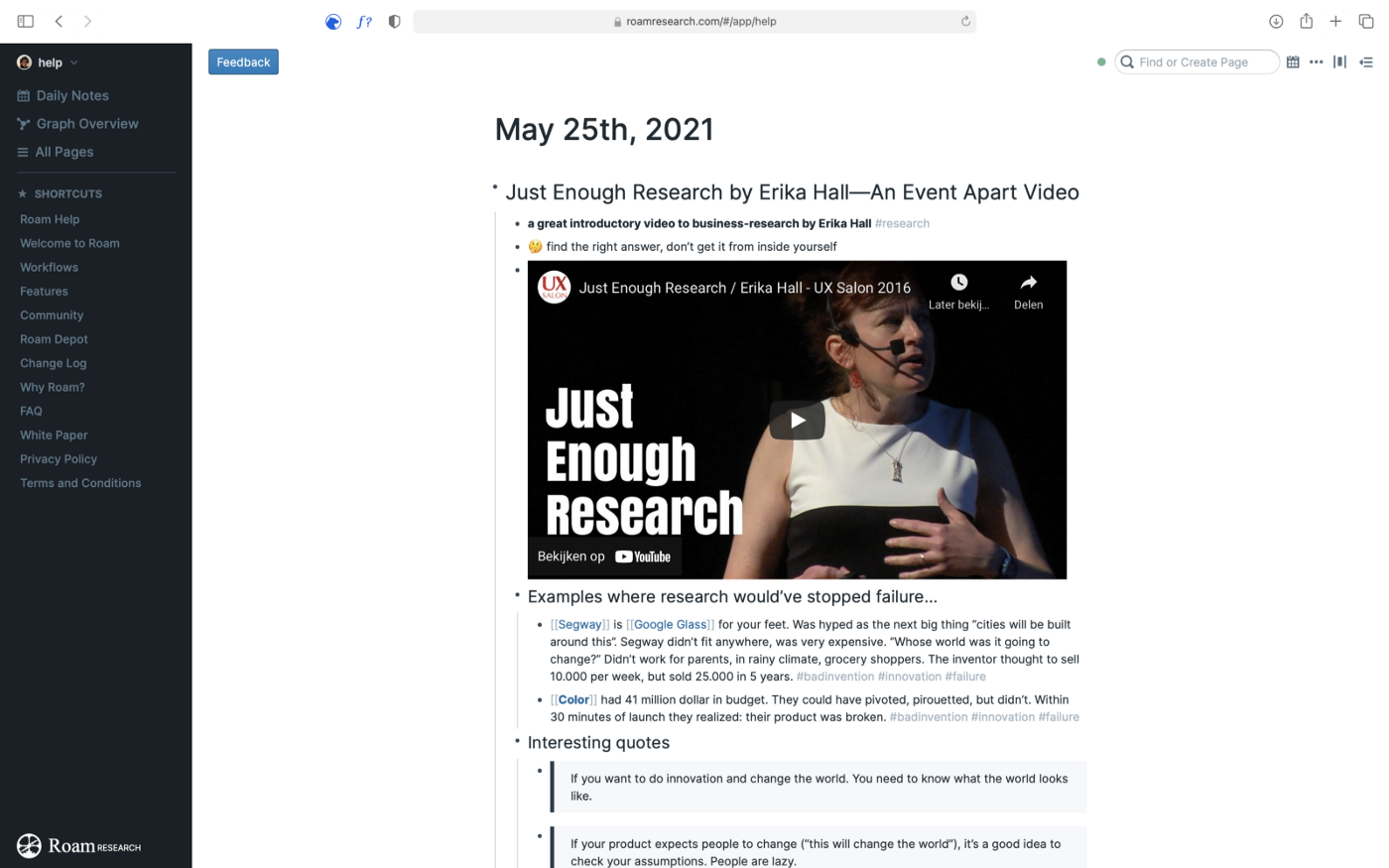Go forward with the browser forward arrow
The image size is (1389, 868).
87,21
